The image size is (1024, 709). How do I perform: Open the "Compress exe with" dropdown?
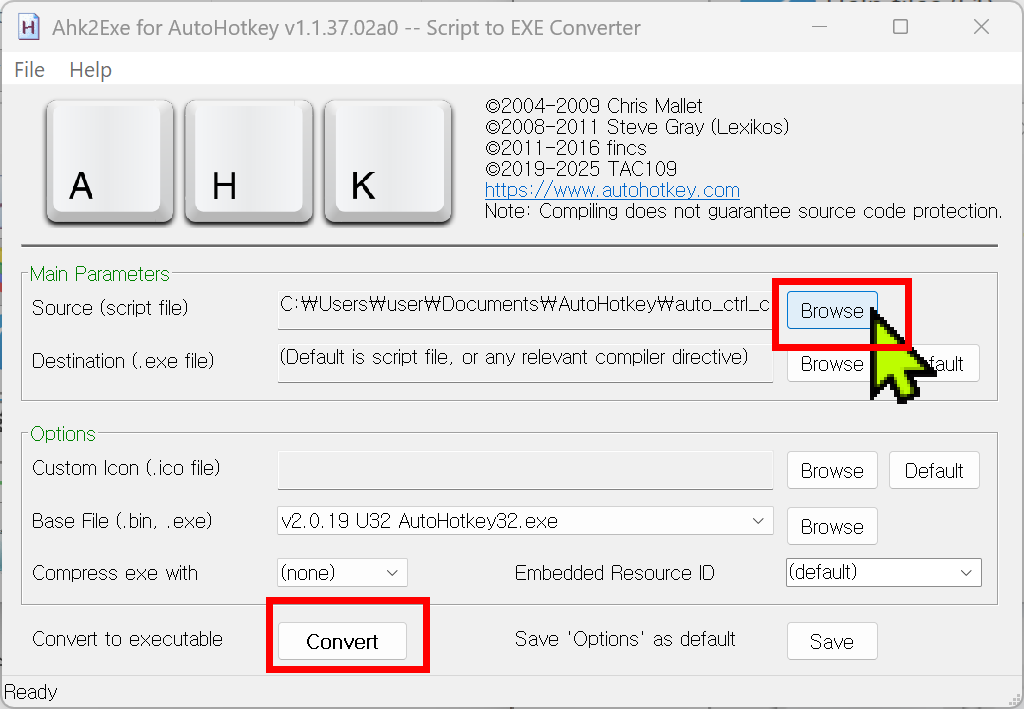pos(342,573)
